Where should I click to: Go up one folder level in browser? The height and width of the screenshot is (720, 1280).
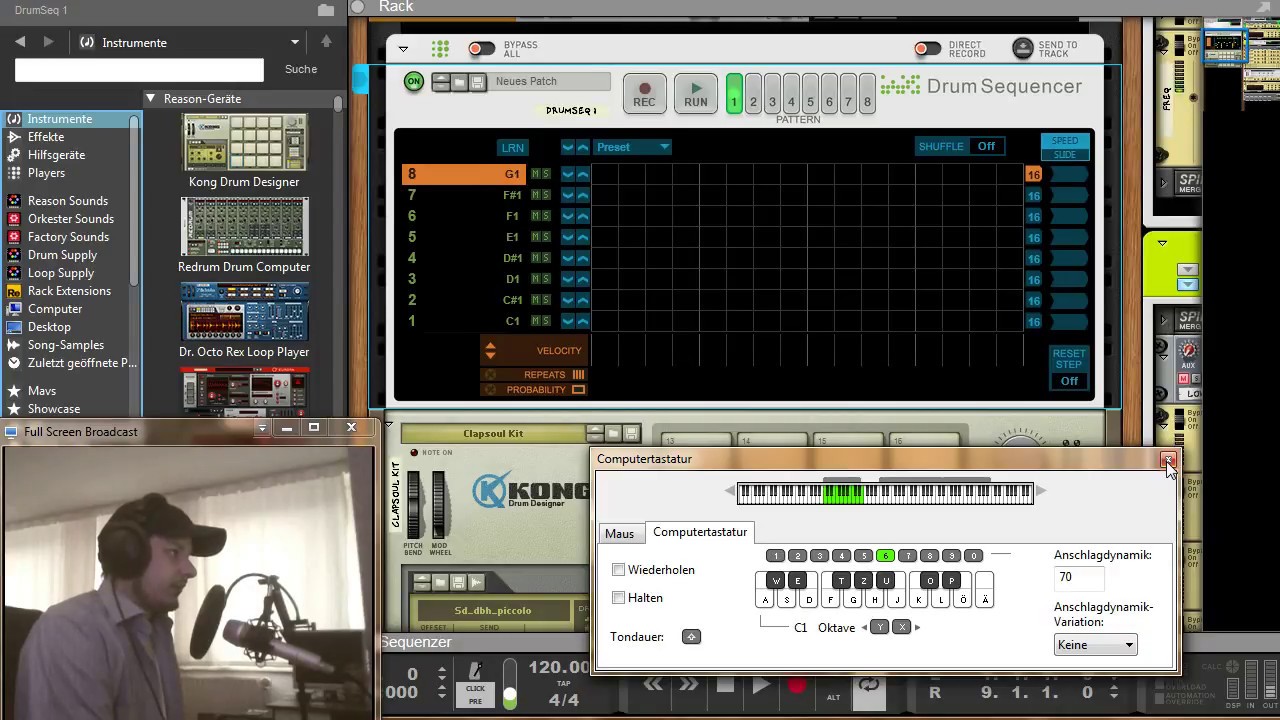point(326,42)
